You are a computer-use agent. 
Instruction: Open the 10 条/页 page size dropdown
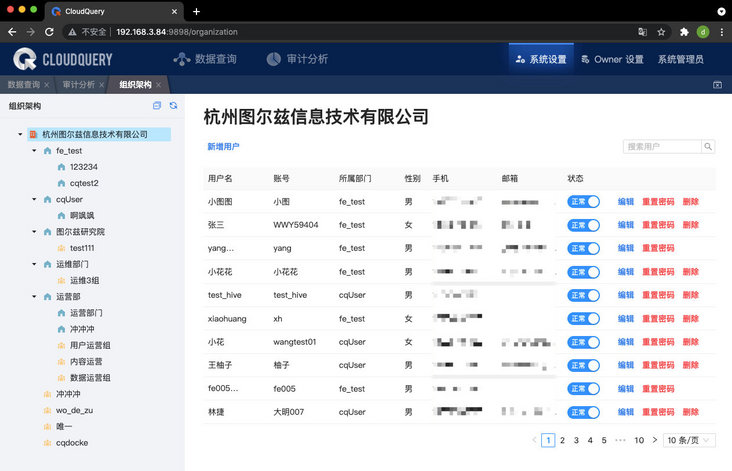[692, 440]
